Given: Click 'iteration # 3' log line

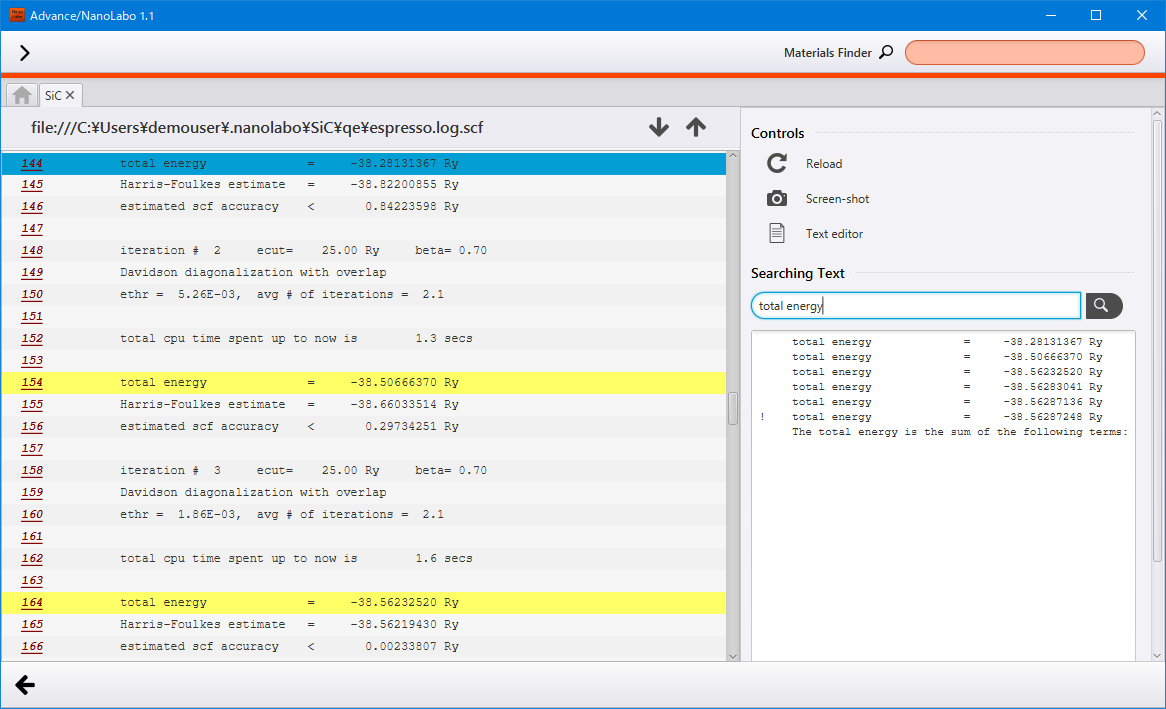Looking at the screenshot, I should 364,470.
